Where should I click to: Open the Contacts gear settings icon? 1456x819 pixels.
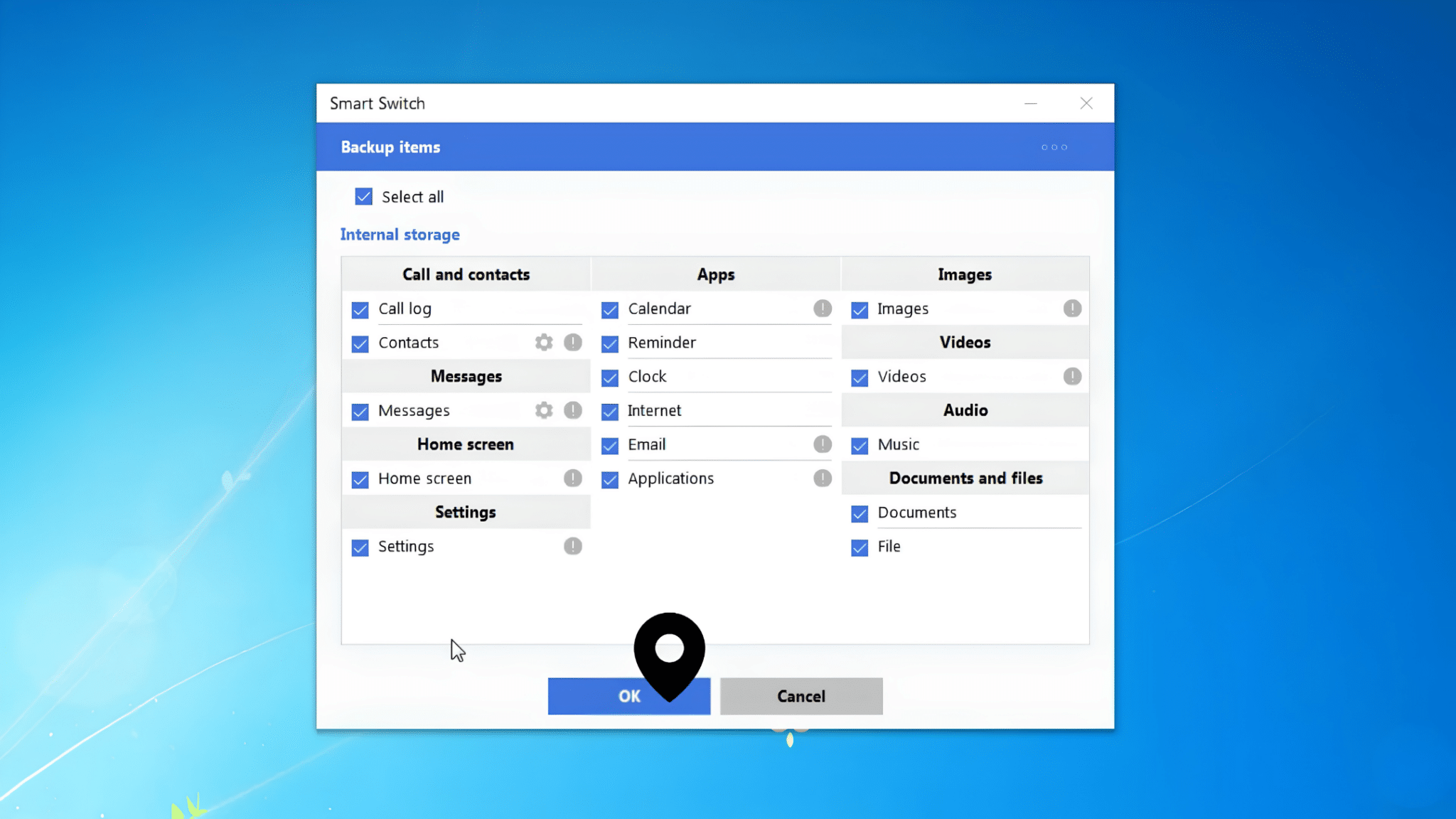coord(544,343)
